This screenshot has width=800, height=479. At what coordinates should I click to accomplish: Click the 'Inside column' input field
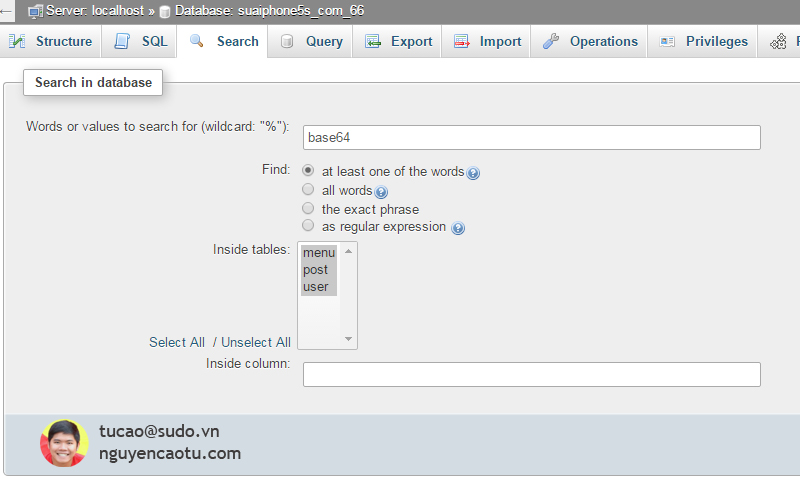tap(532, 374)
